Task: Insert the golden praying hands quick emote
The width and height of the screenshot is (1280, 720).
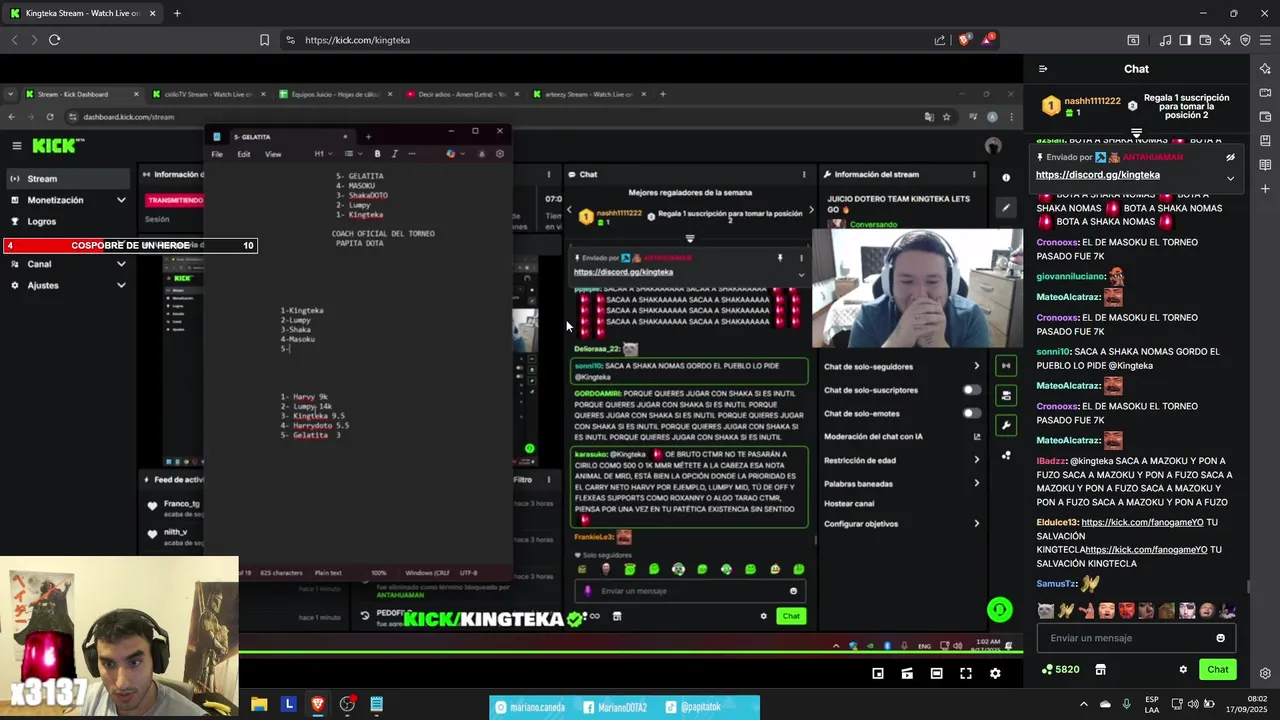Action: (x=1066, y=611)
